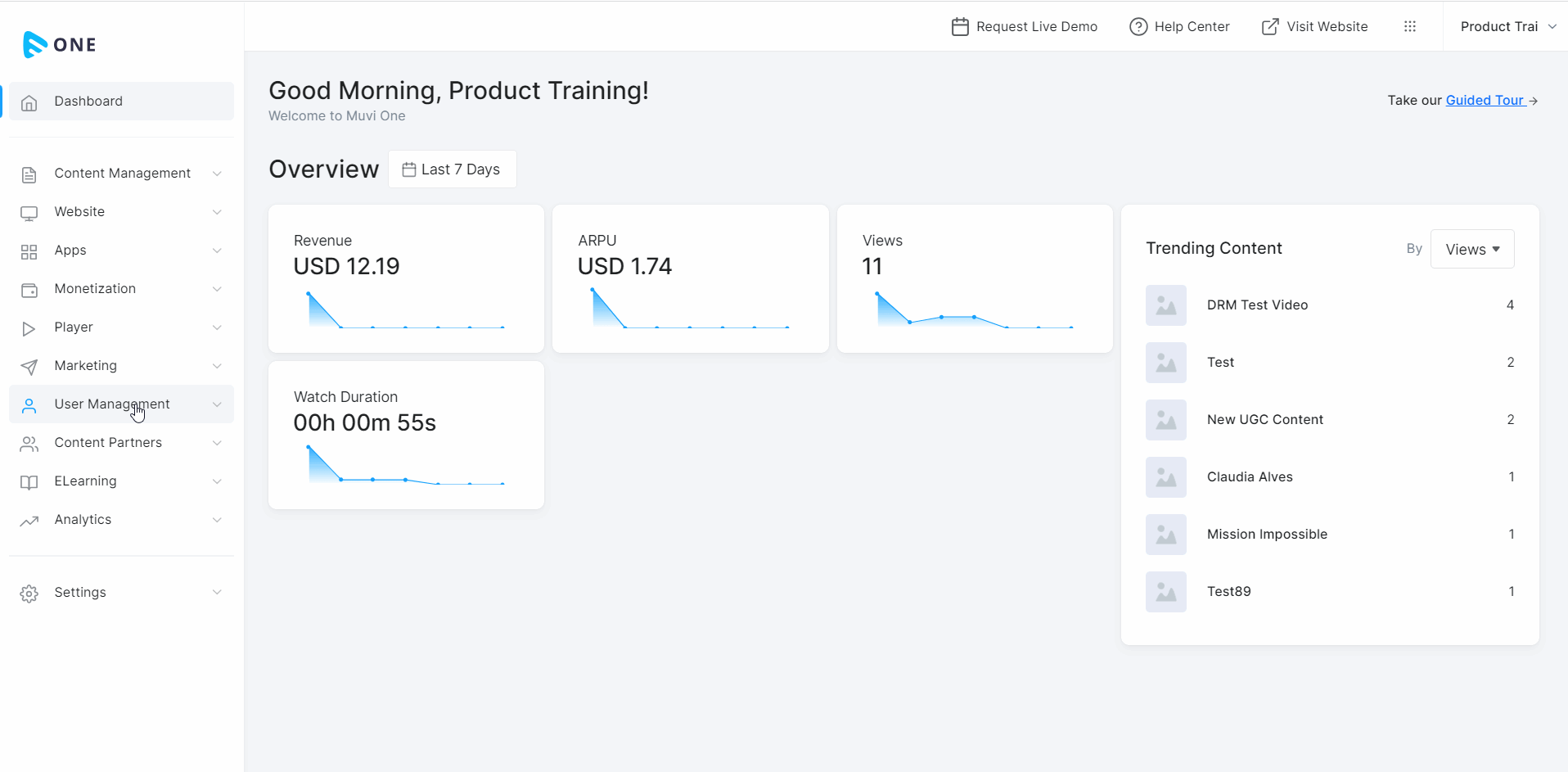Open the Content Management menu
This screenshot has height=772, width=1568.
[121, 173]
